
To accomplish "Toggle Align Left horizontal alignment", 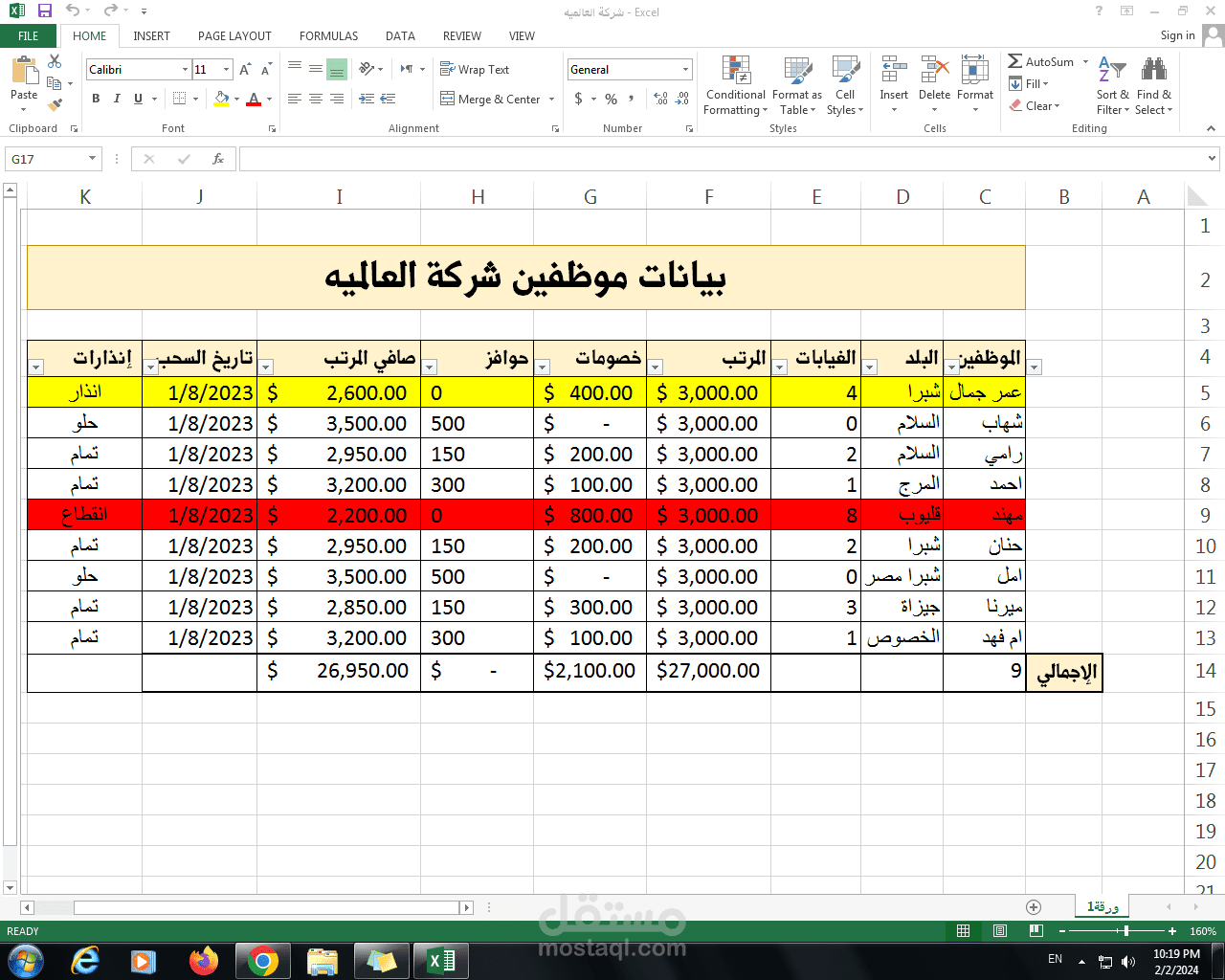I will 295,99.
